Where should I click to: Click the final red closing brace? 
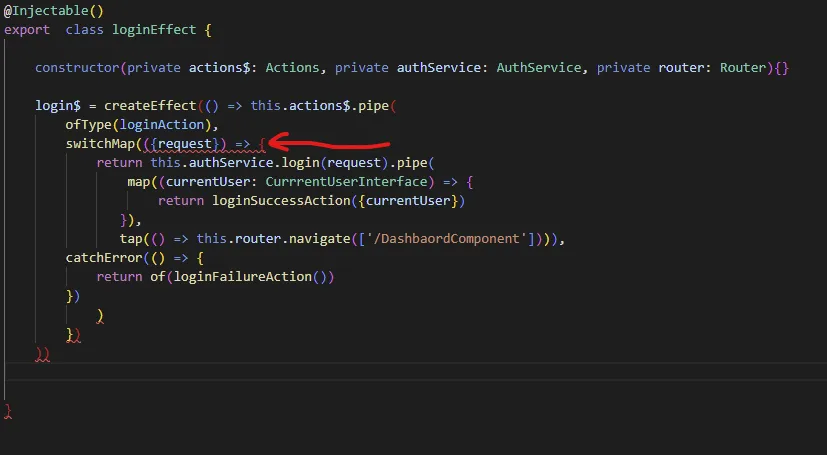tap(7, 411)
